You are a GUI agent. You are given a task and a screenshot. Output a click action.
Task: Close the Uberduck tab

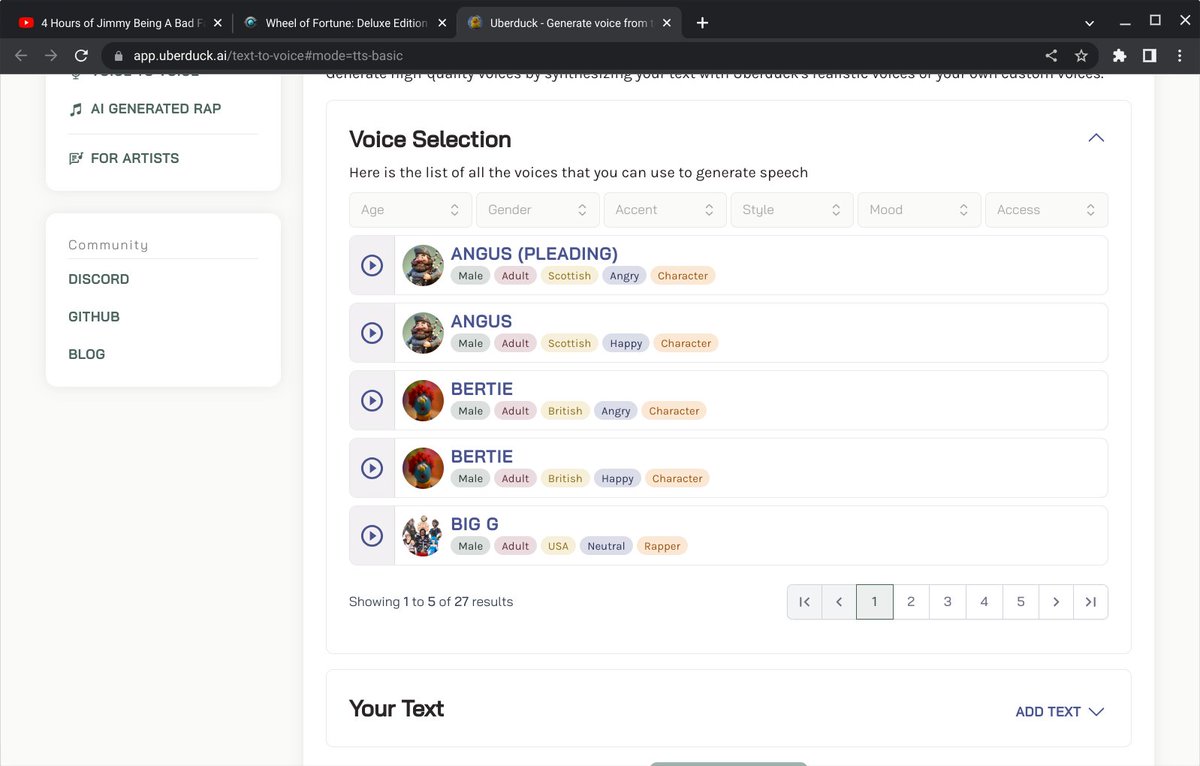(x=666, y=23)
